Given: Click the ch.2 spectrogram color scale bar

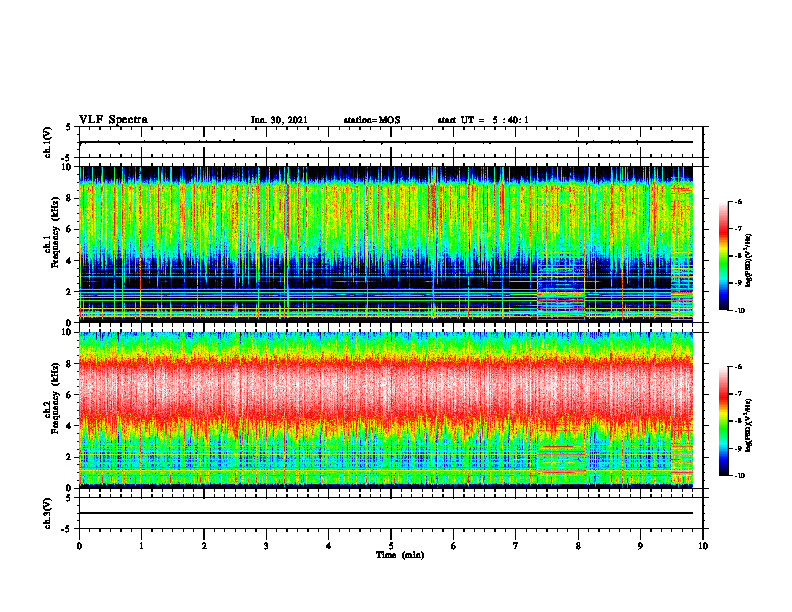Looking at the screenshot, I should coord(724,421).
